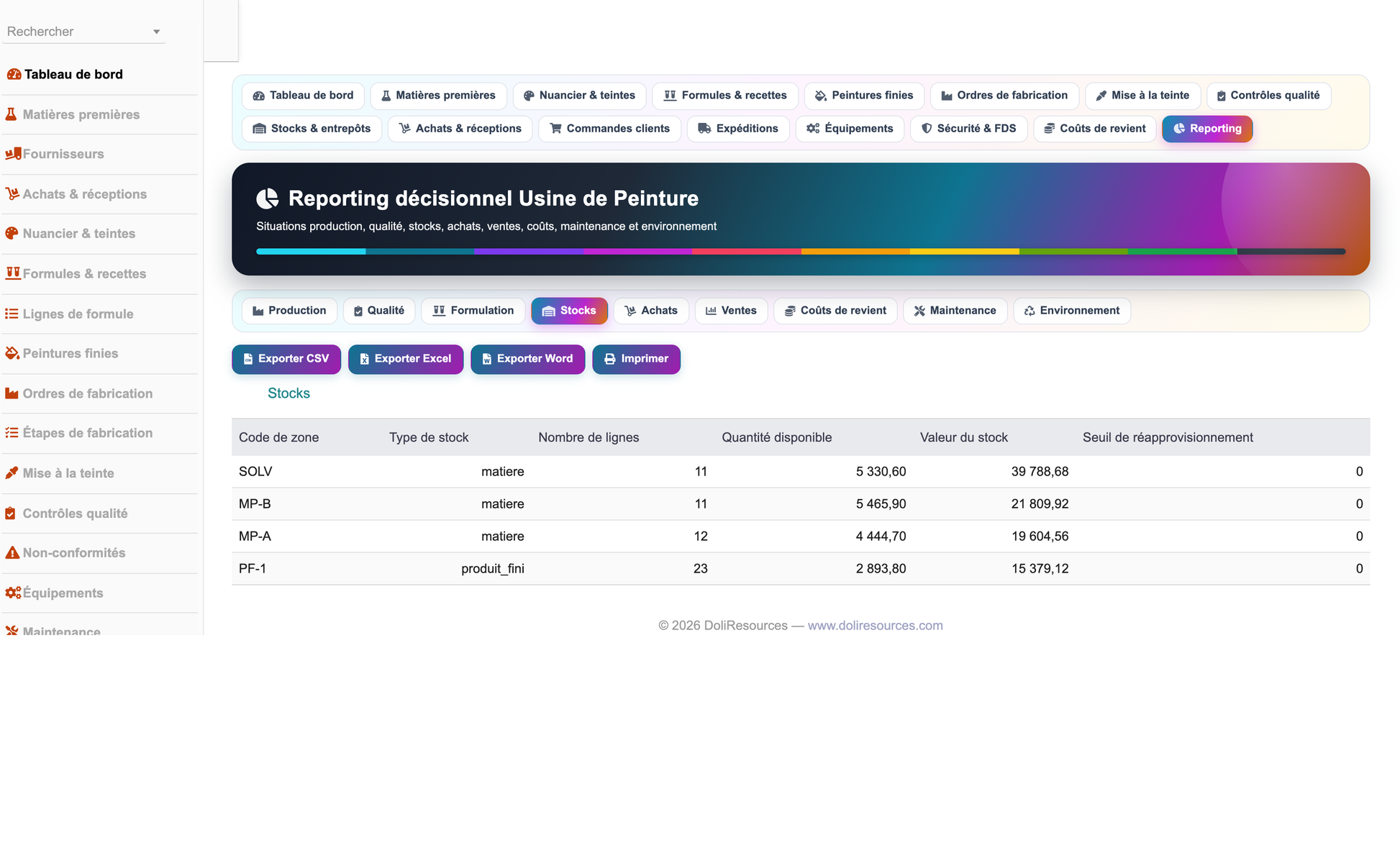Click the Formules & recettes vials icon in sidebar
This screenshot has width=1400, height=866.
pyautogui.click(x=13, y=273)
